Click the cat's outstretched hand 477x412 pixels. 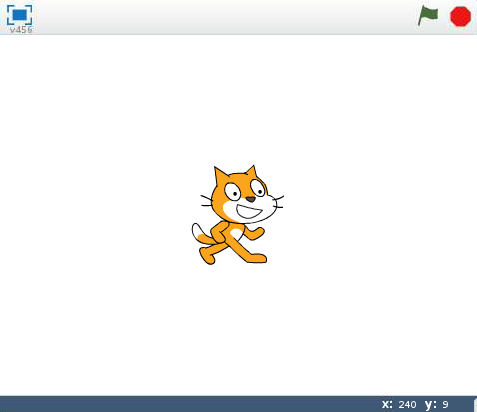(257, 233)
